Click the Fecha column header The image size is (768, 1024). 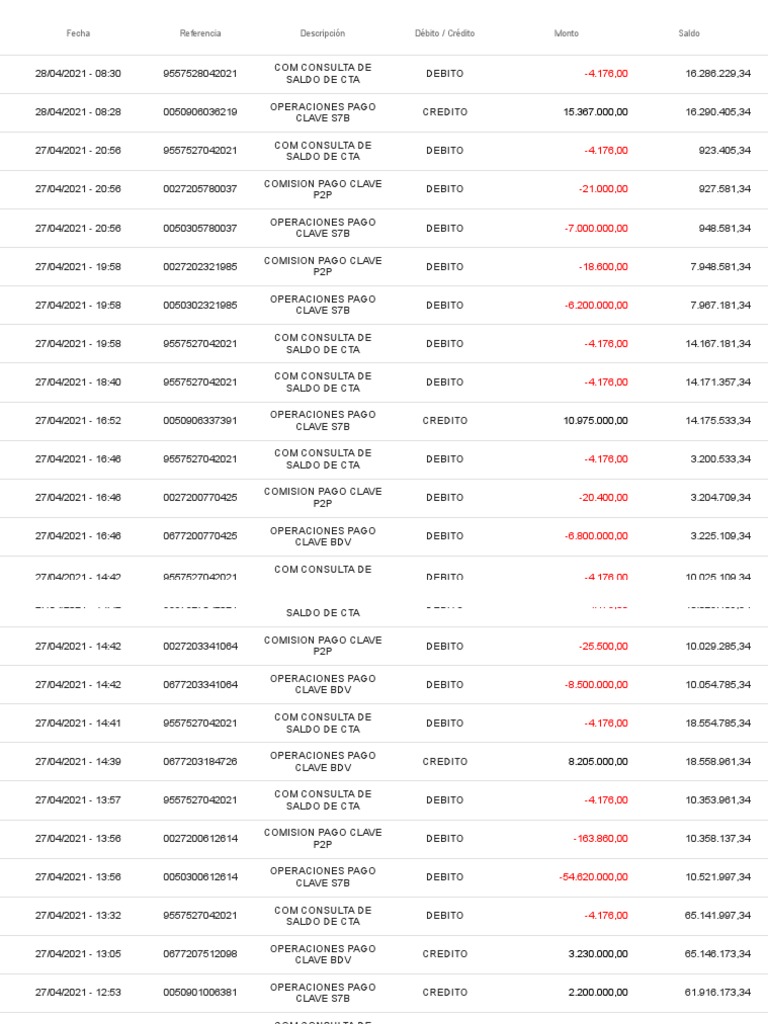pyautogui.click(x=78, y=33)
